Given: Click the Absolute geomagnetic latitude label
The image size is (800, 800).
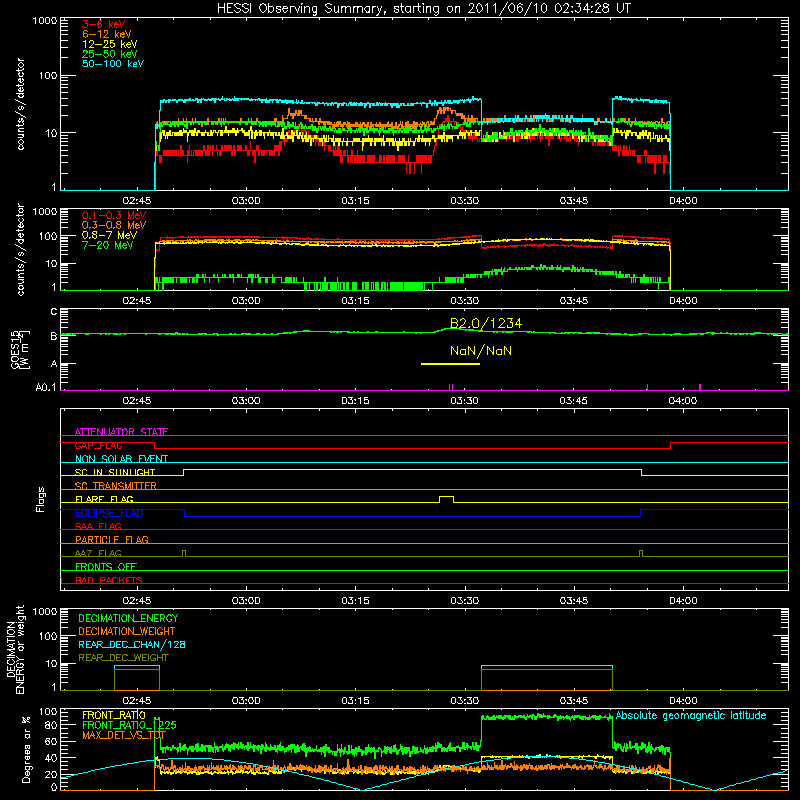Looking at the screenshot, I should (x=691, y=715).
